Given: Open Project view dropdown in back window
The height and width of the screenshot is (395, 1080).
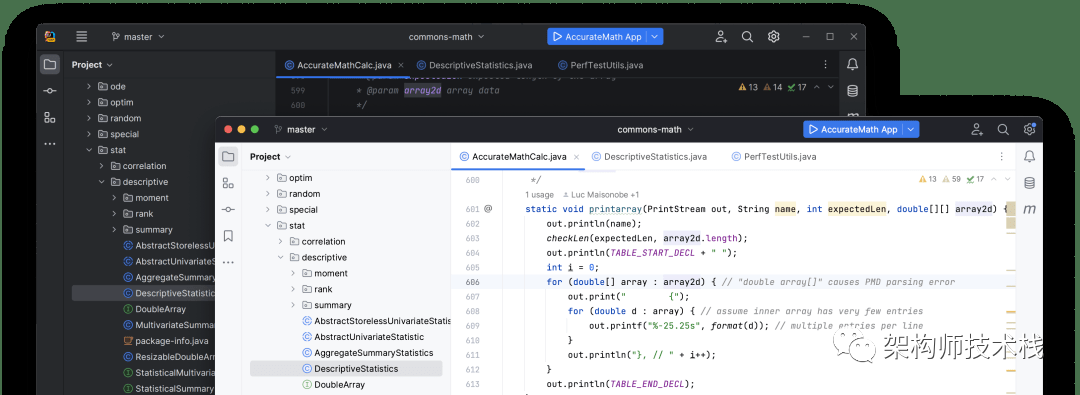Looking at the screenshot, I should click(x=92, y=65).
